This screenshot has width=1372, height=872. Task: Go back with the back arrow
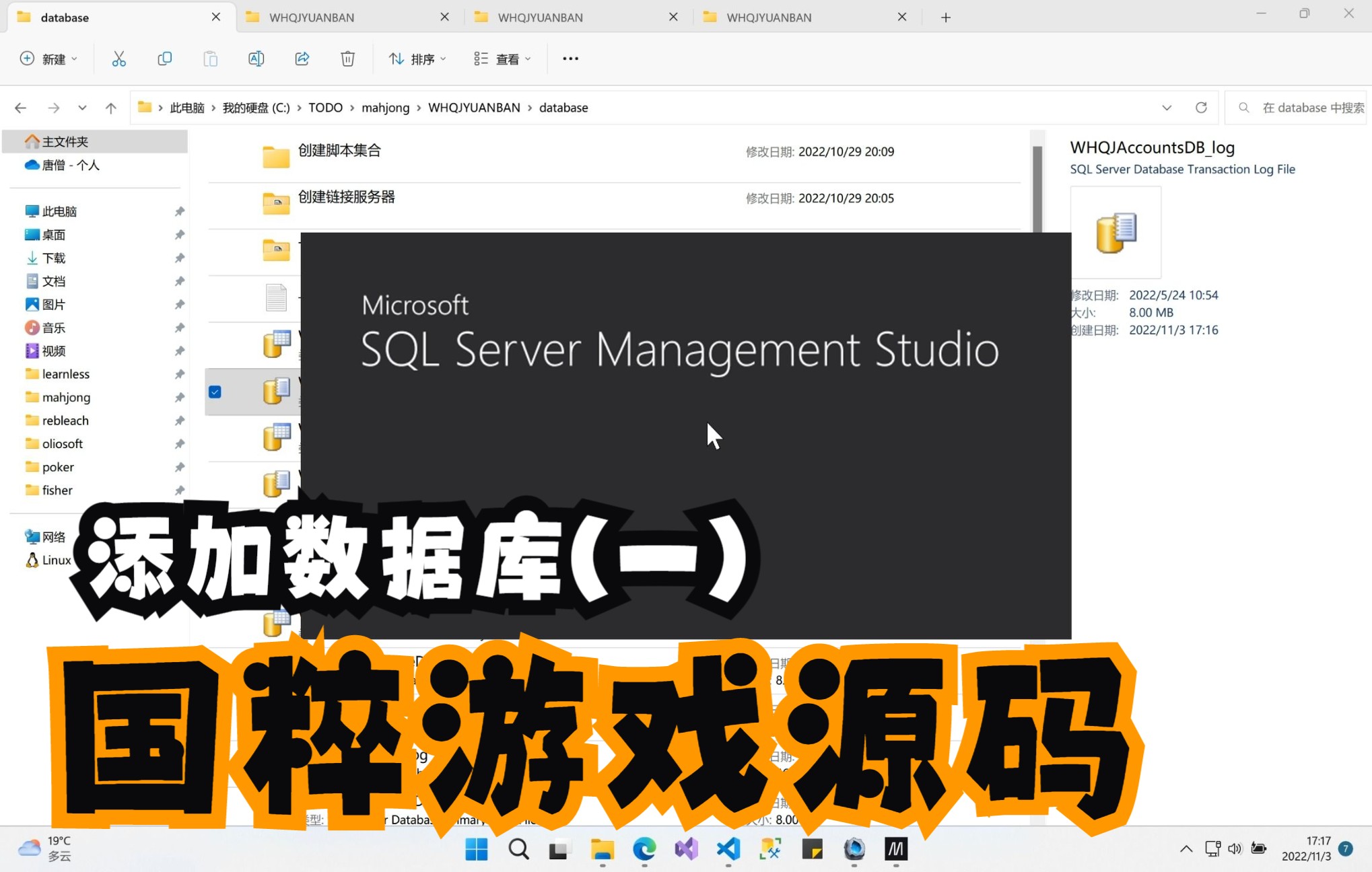coord(21,108)
